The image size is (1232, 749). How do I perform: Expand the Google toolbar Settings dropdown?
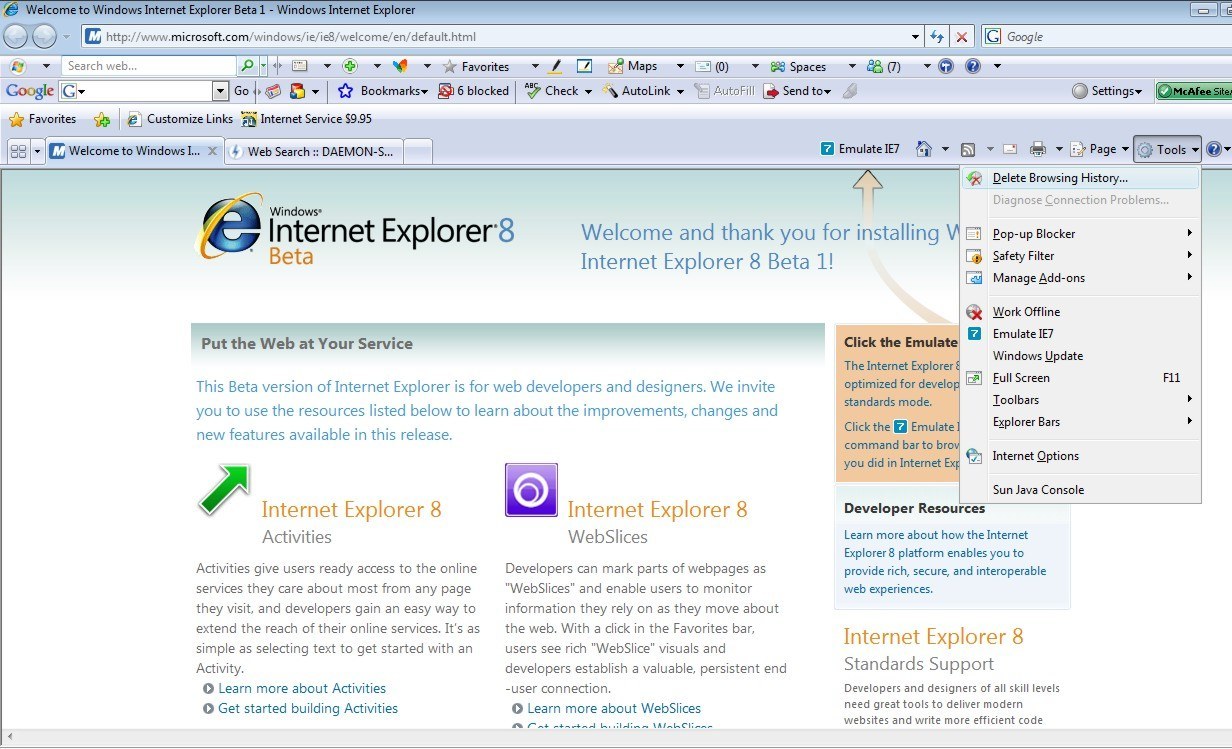pyautogui.click(x=1108, y=91)
